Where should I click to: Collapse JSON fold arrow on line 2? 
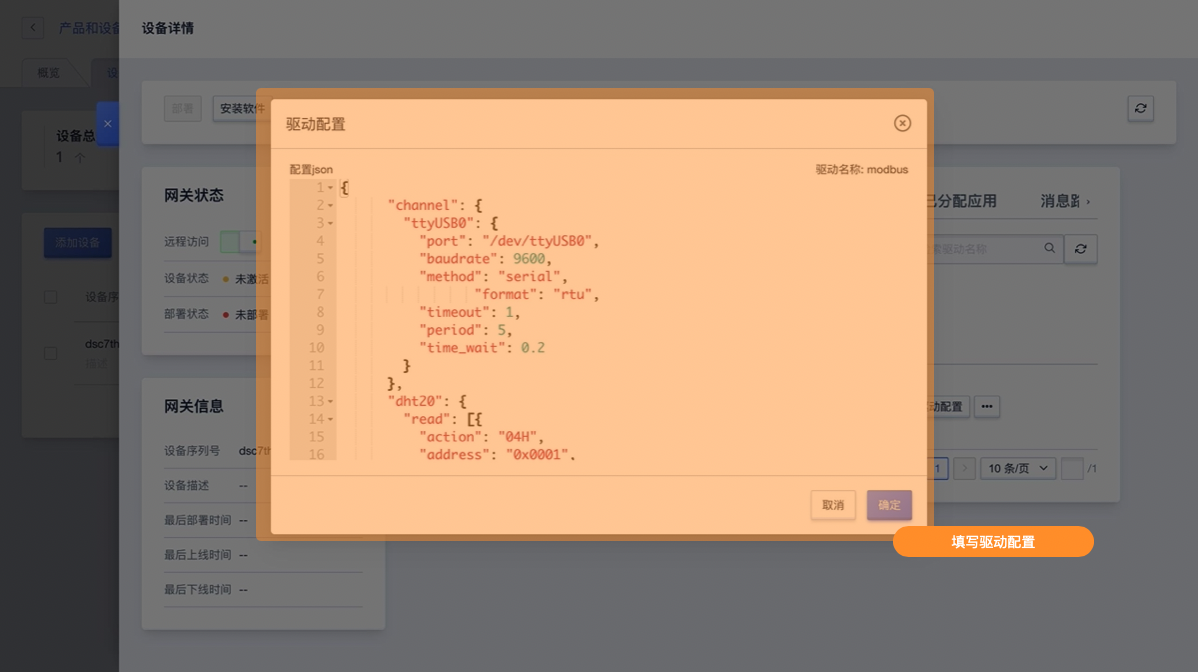331,206
